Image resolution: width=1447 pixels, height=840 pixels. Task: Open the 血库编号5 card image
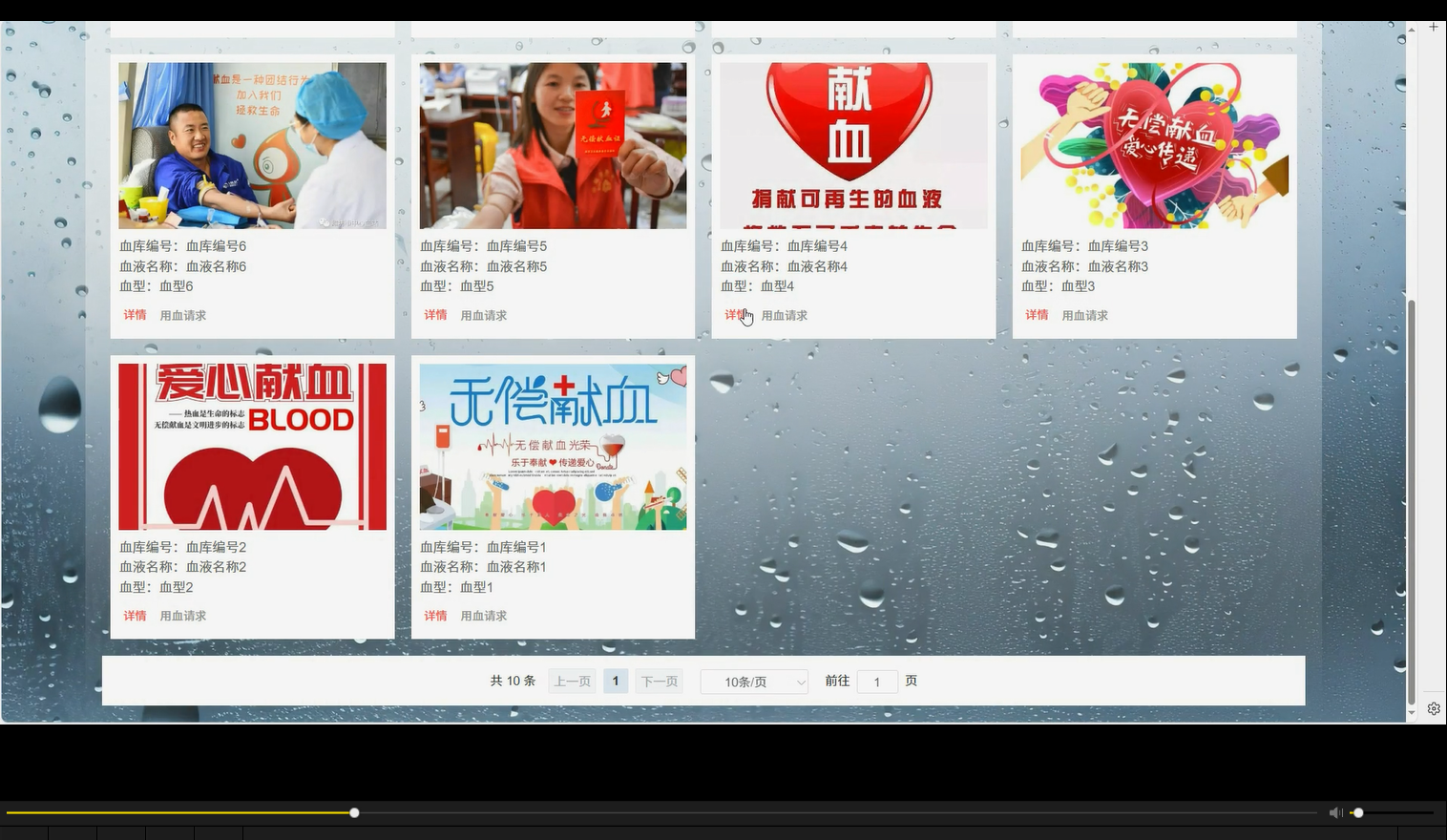[x=553, y=145]
